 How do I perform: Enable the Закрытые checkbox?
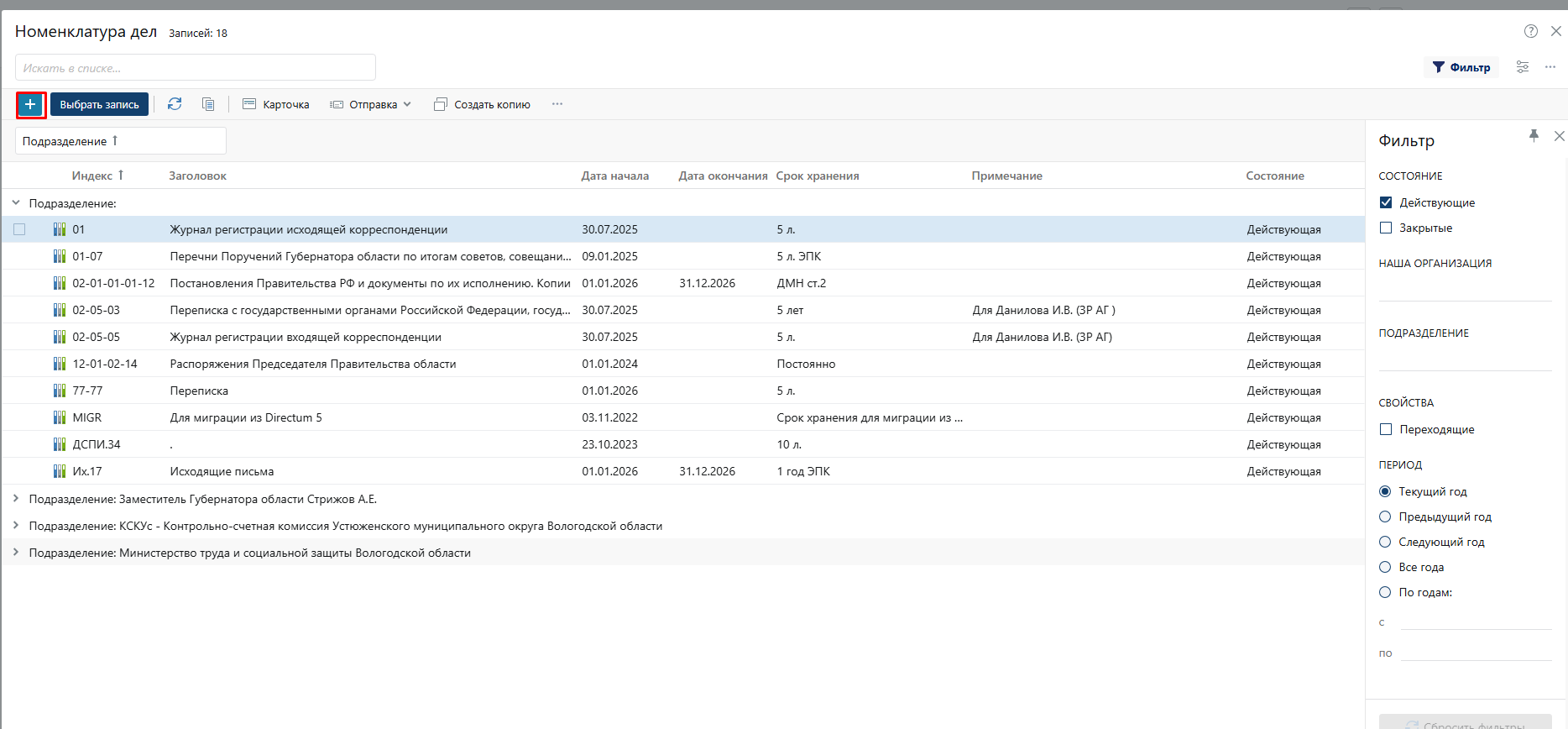[x=1386, y=228]
